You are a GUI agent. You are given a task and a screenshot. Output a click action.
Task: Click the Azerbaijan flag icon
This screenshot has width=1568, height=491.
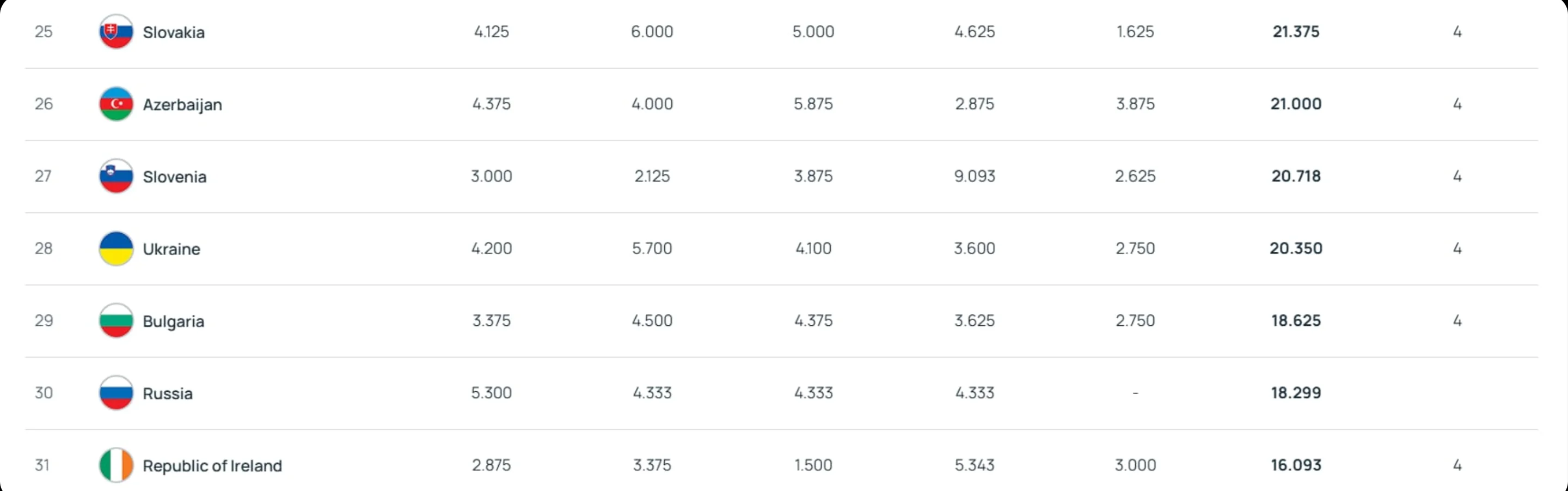(x=115, y=104)
